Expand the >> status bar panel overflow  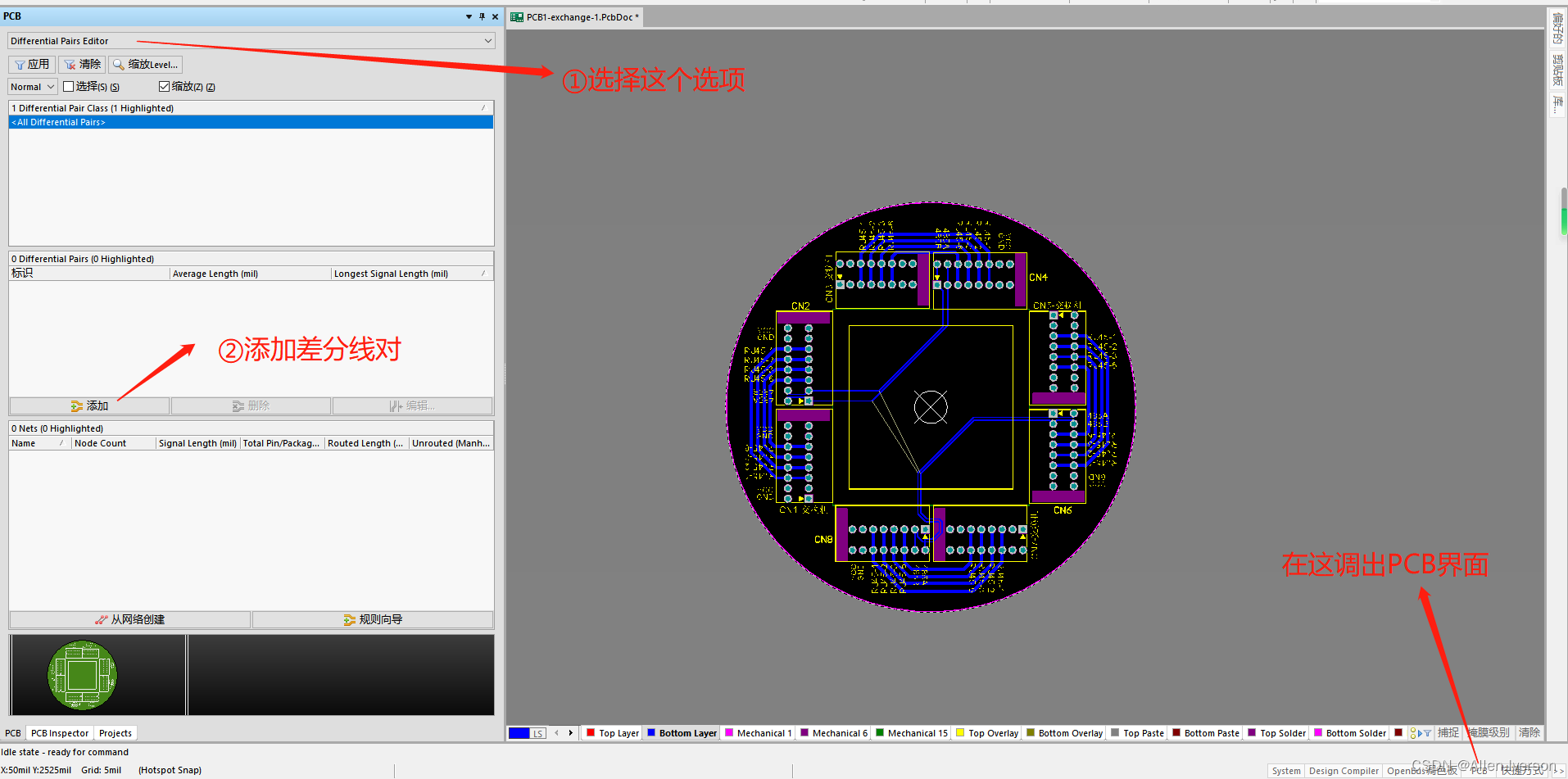point(1558,771)
